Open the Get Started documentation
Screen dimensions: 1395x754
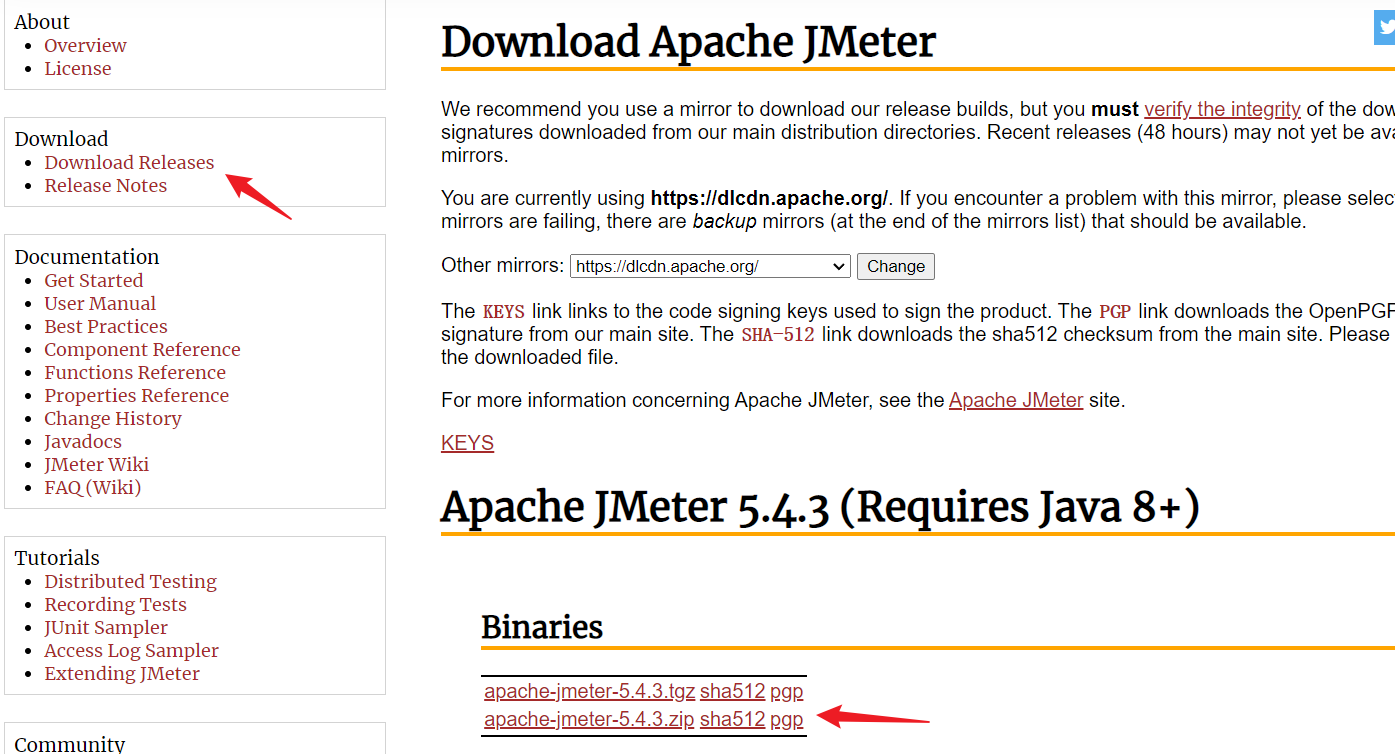pyautogui.click(x=94, y=280)
